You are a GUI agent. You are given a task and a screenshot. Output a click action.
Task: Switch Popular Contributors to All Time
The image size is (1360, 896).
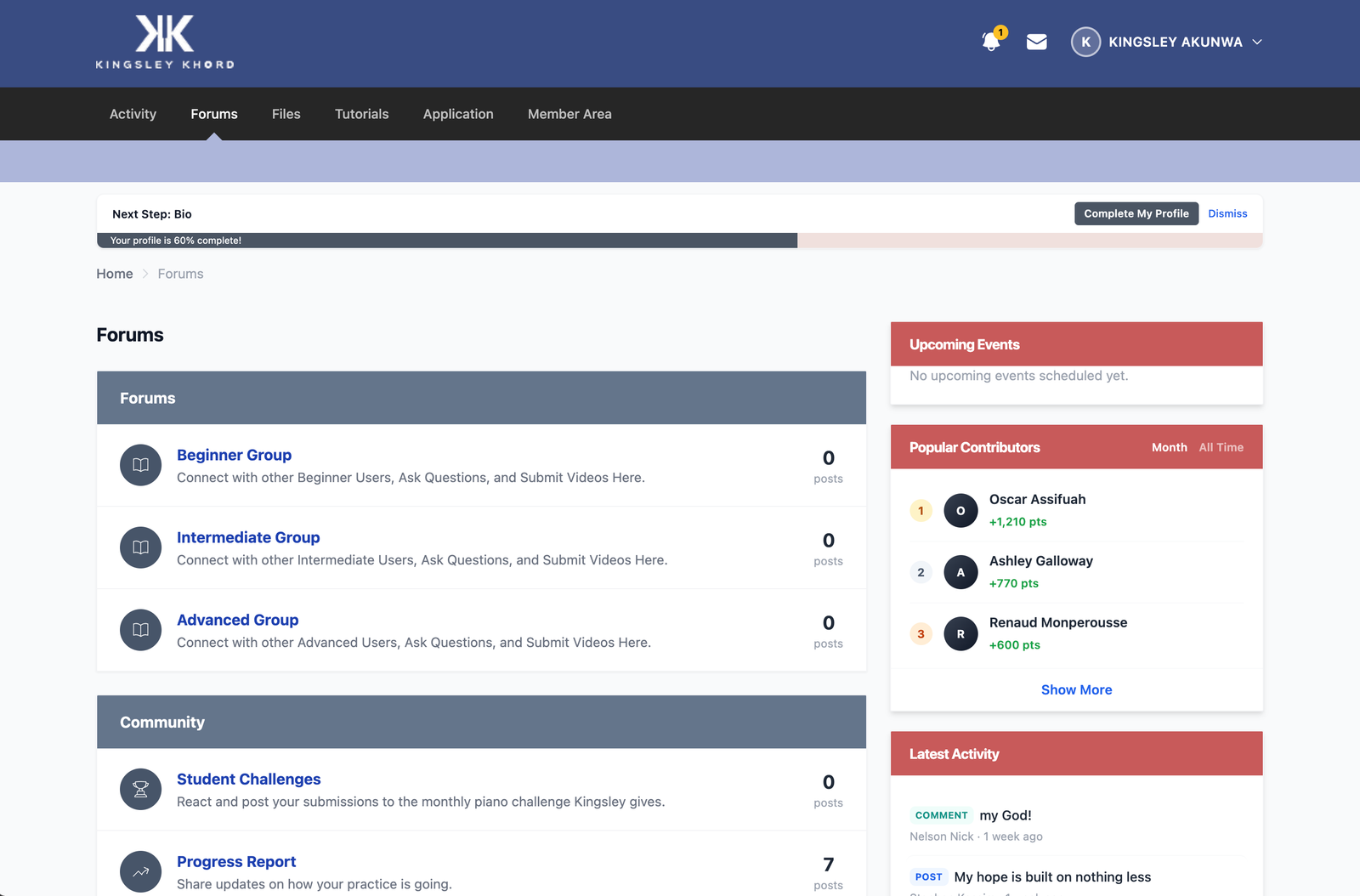tap(1221, 447)
